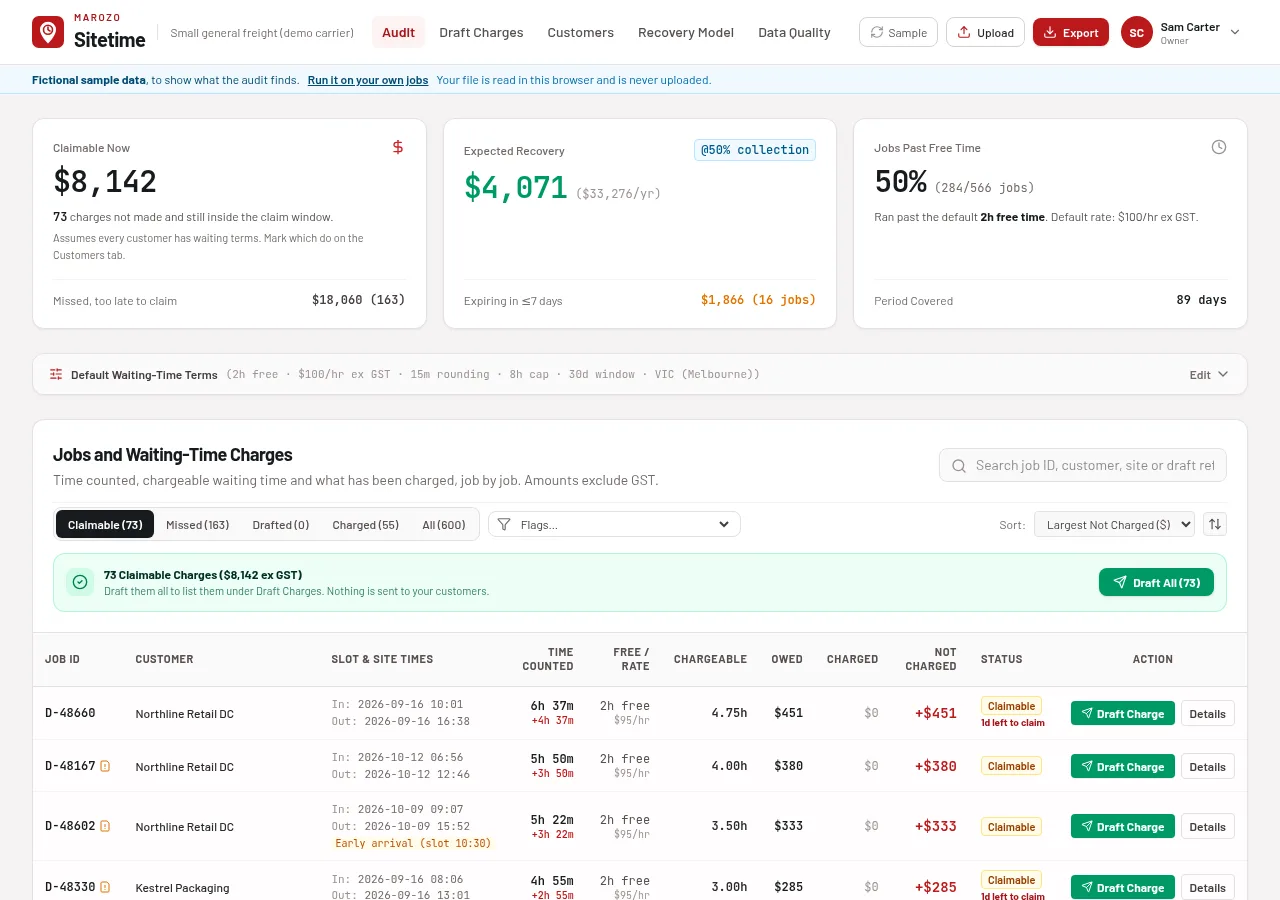This screenshot has height=900, width=1280.
Task: Show the All (600) jobs filter
Action: (x=444, y=524)
